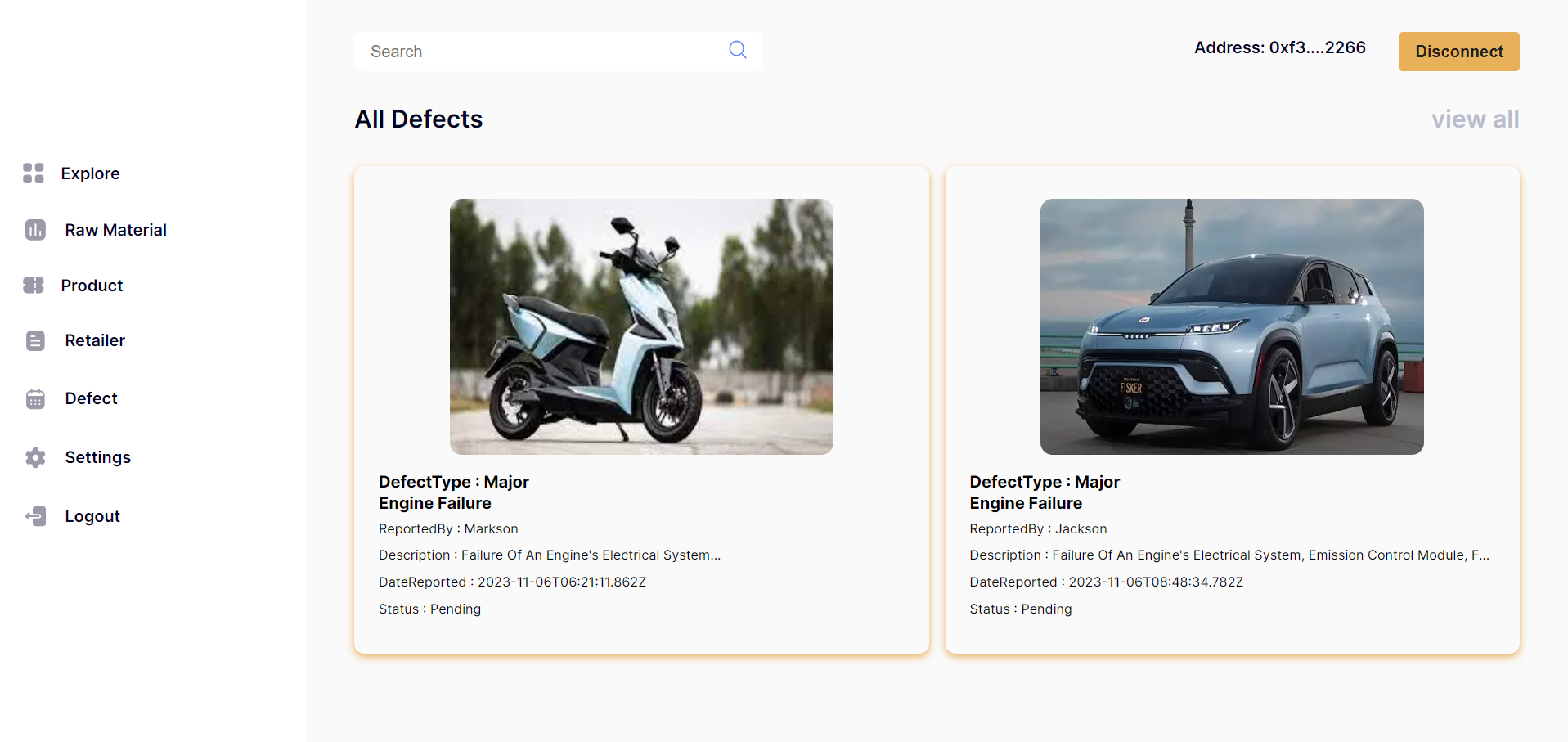1568x742 pixels.
Task: Go to Raw Material page
Action: pyautogui.click(x=115, y=230)
